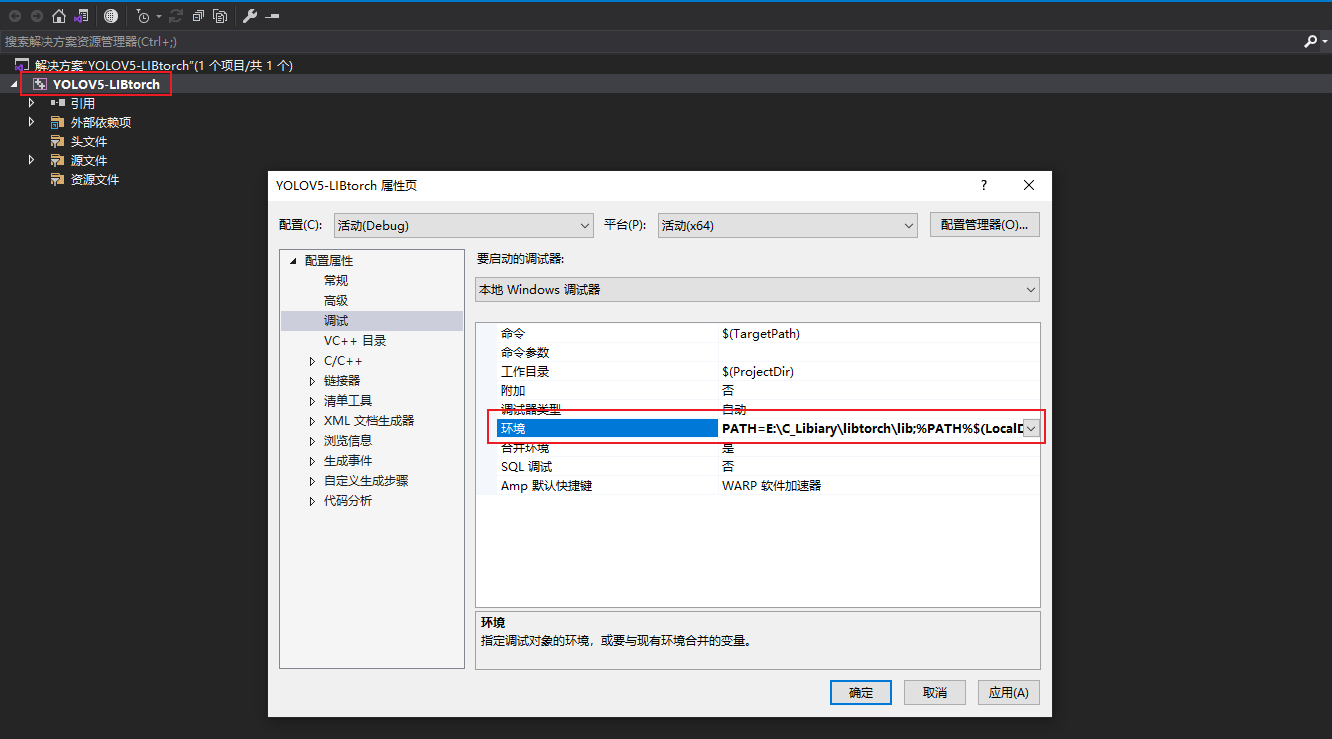
Task: Click the 附加 property row label
Action: (513, 390)
